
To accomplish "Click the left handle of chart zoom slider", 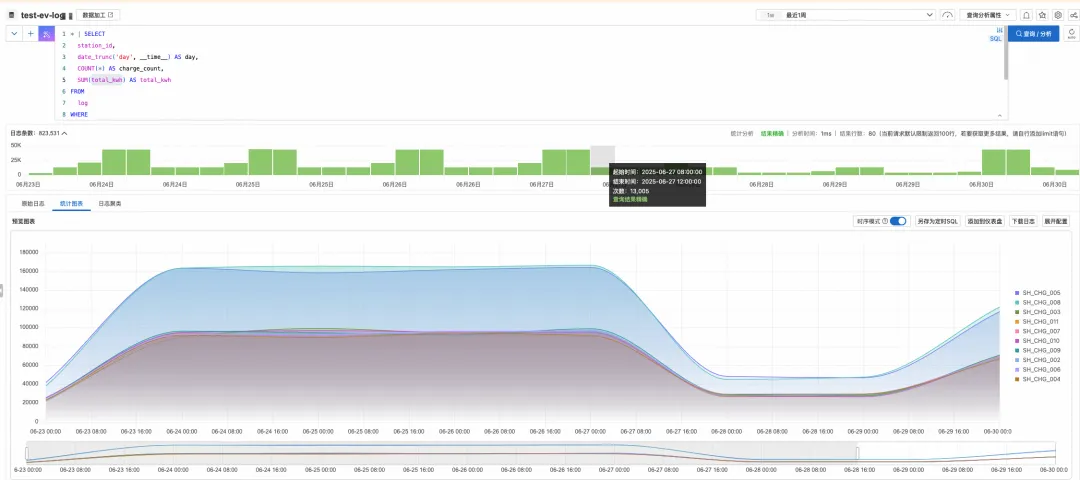I will (x=28, y=452).
